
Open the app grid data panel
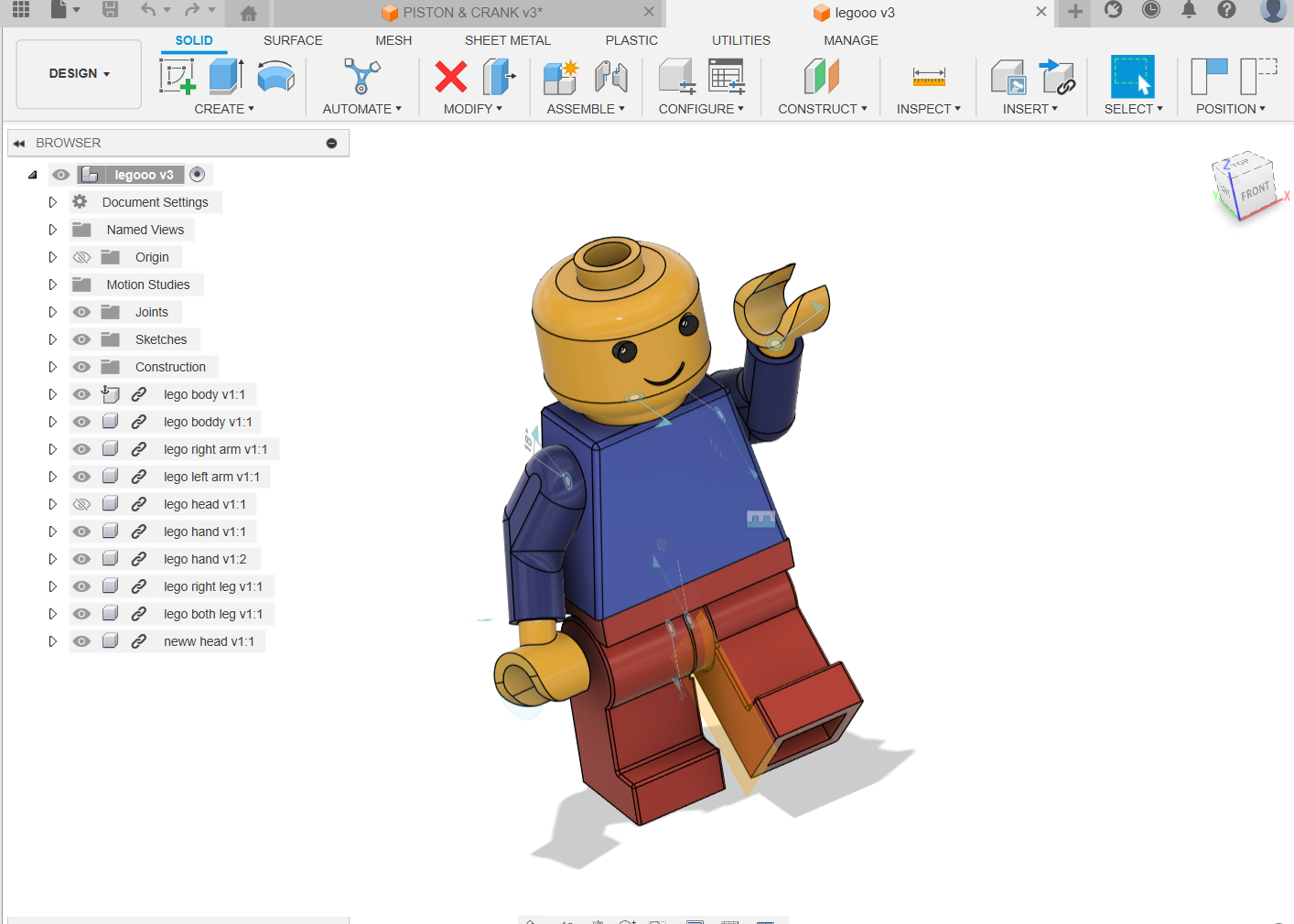(x=21, y=10)
